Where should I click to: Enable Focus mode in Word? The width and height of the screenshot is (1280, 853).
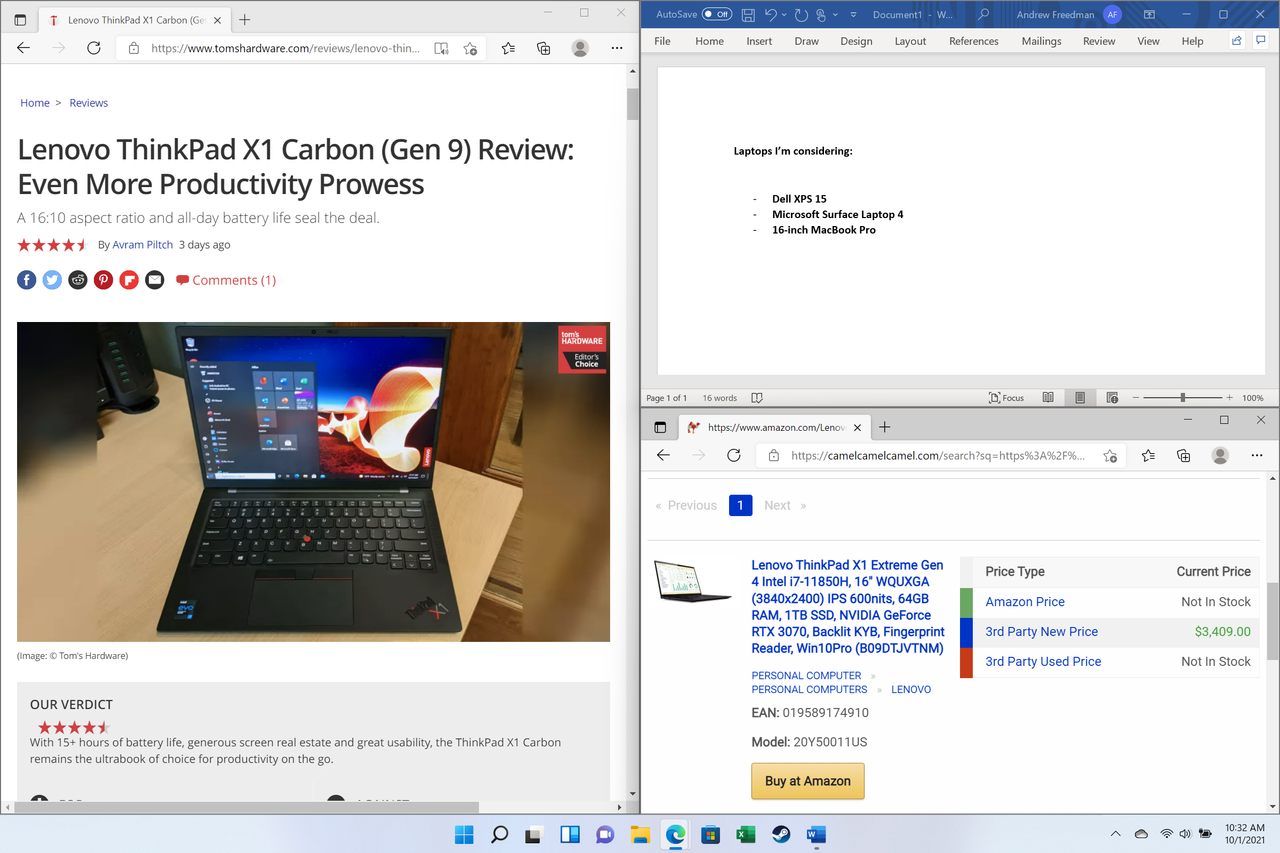coord(1006,398)
